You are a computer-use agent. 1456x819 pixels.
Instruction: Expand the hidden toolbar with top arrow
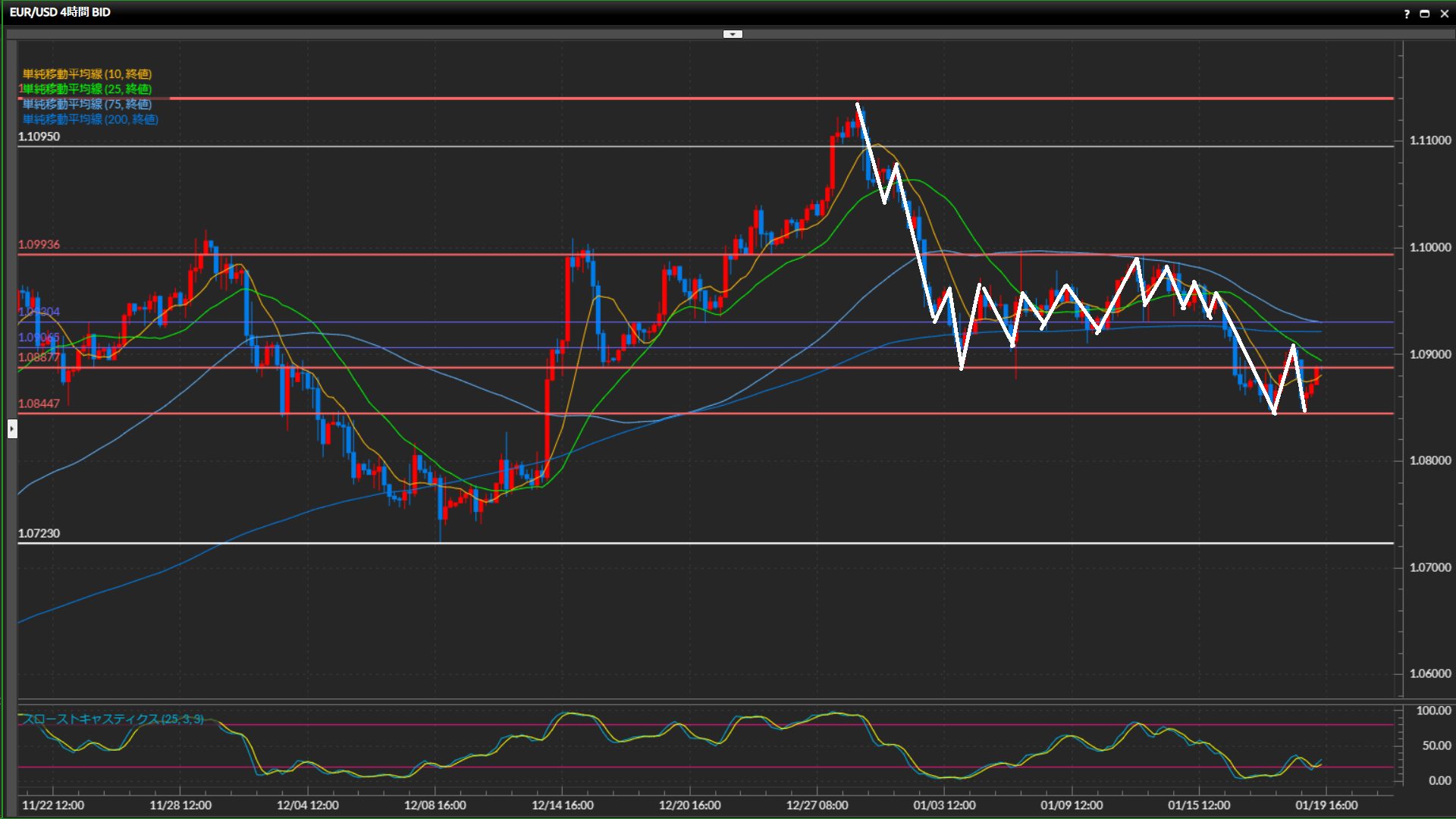[x=733, y=34]
